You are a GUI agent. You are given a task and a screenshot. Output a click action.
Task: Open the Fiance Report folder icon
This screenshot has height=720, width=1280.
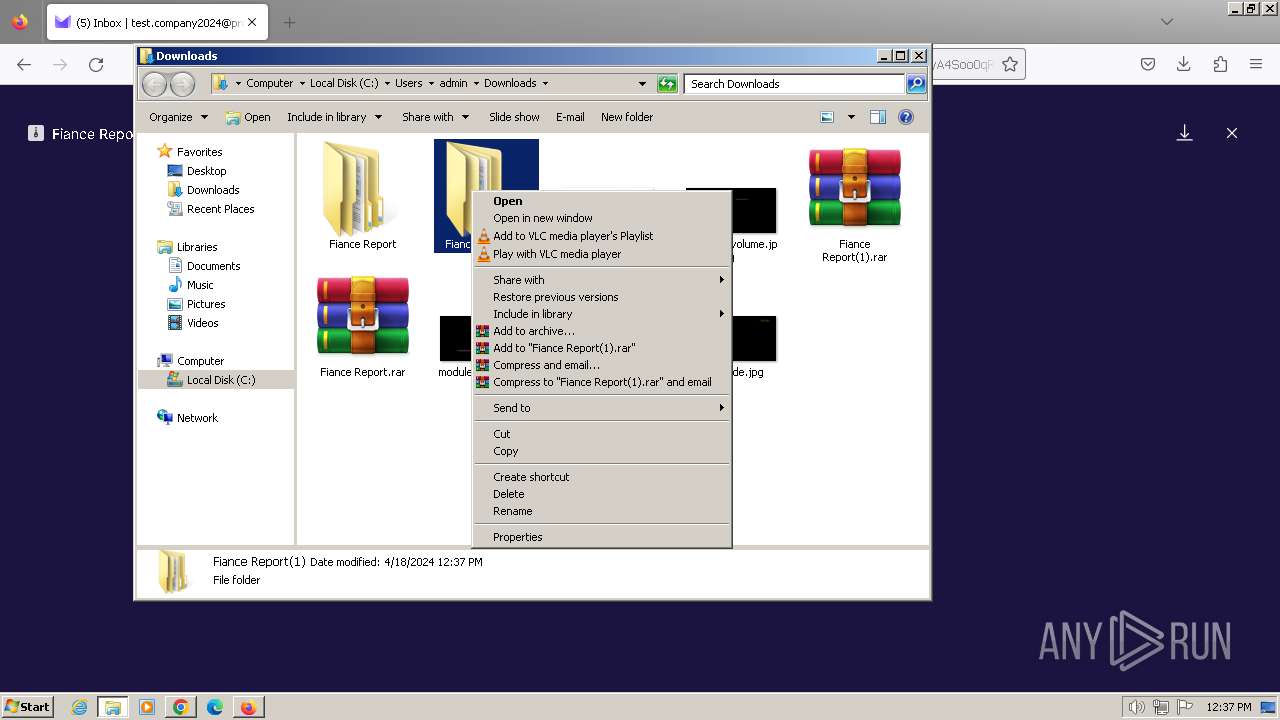point(362,190)
